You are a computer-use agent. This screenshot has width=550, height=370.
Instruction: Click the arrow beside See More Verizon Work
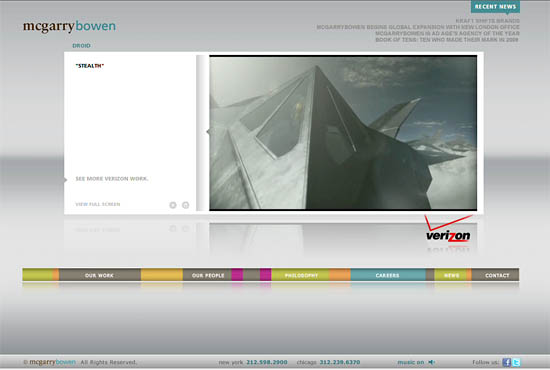pyautogui.click(x=65, y=180)
